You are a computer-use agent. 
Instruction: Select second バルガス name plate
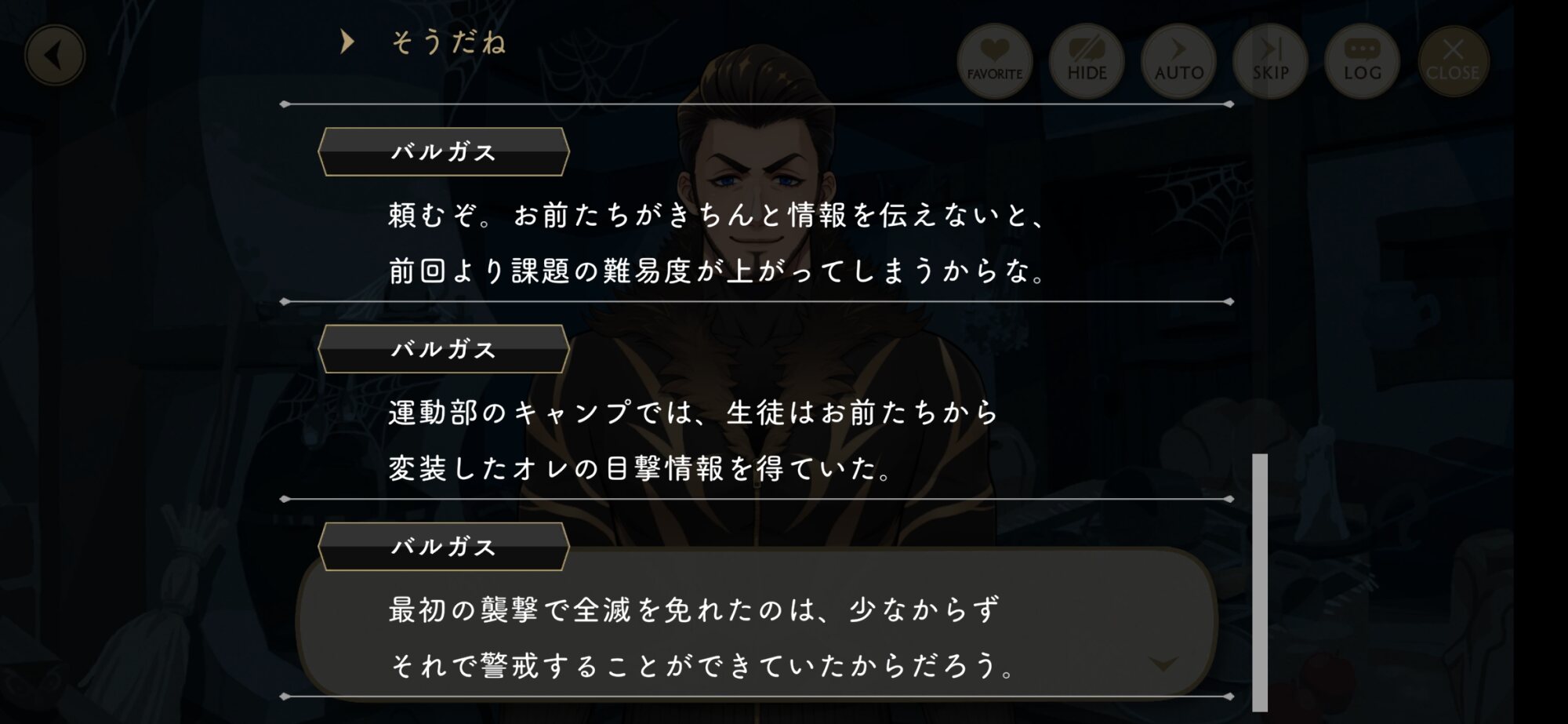pyautogui.click(x=444, y=349)
